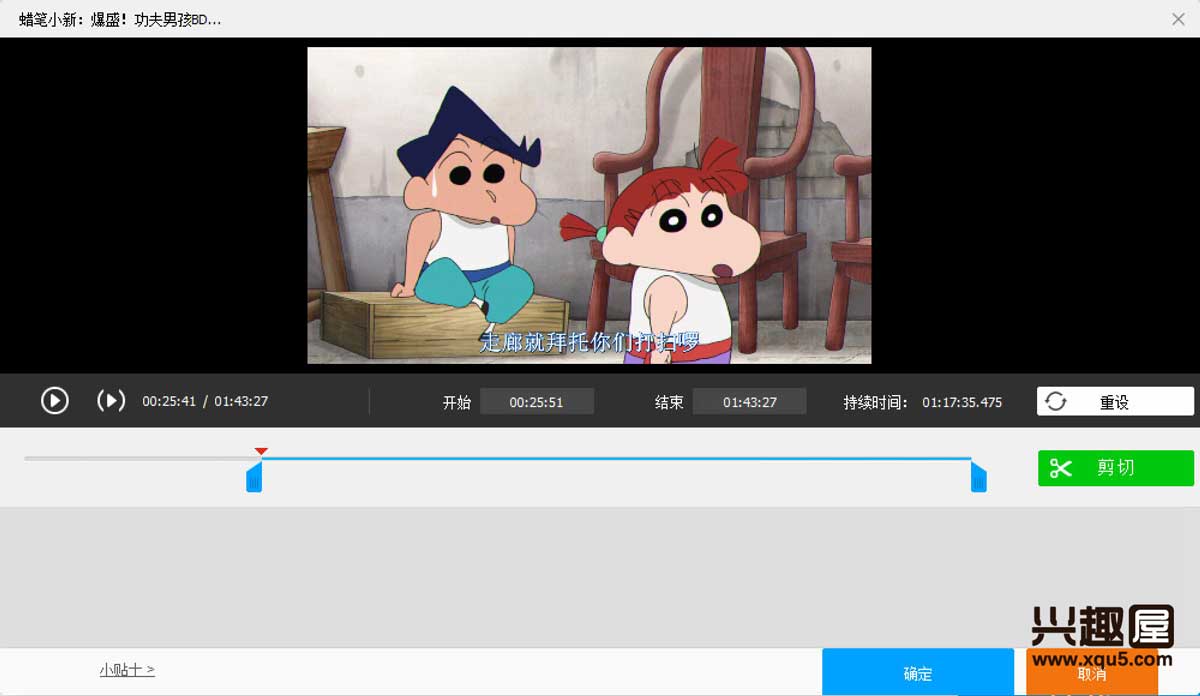The image size is (1200, 696).
Task: Click the 结束 end label
Action: pos(669,402)
